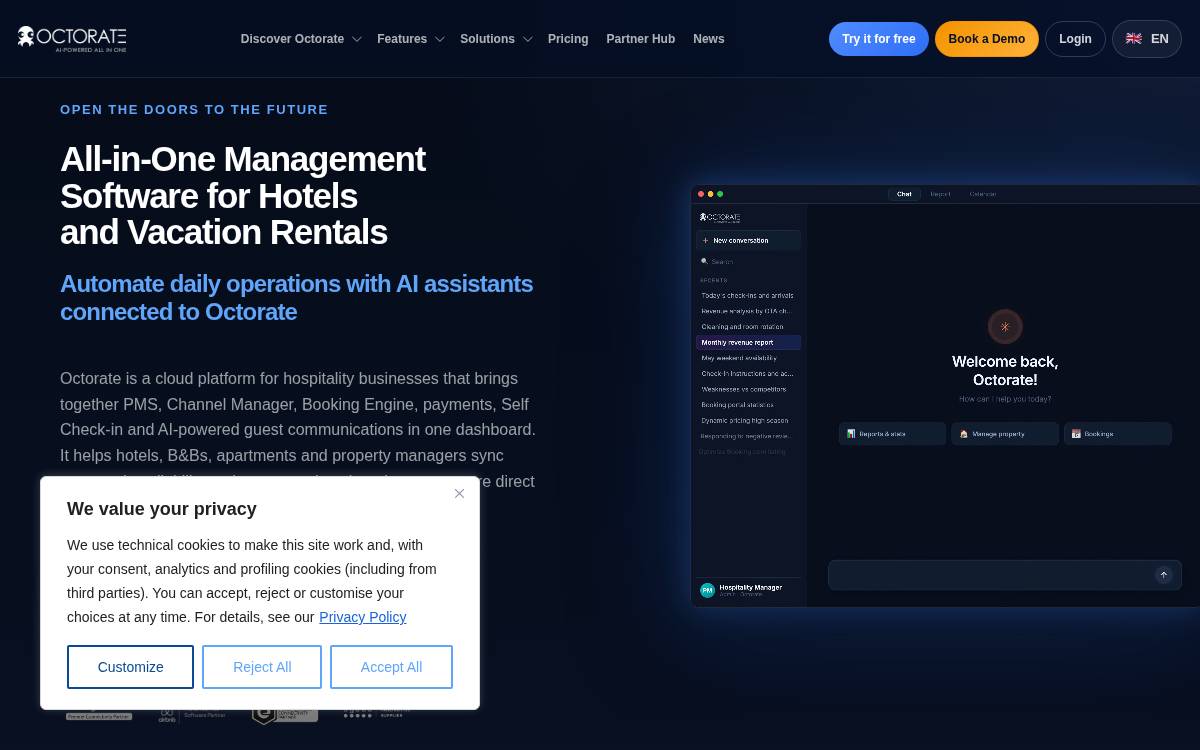1200x750 pixels.
Task: Open the Privacy Policy link
Action: click(x=362, y=617)
